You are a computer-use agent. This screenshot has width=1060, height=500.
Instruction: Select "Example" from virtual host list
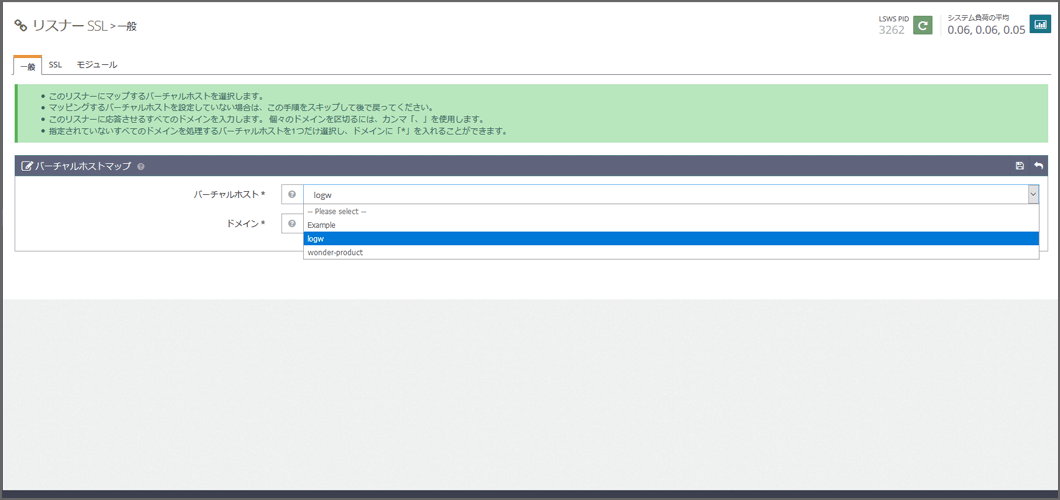click(321, 225)
